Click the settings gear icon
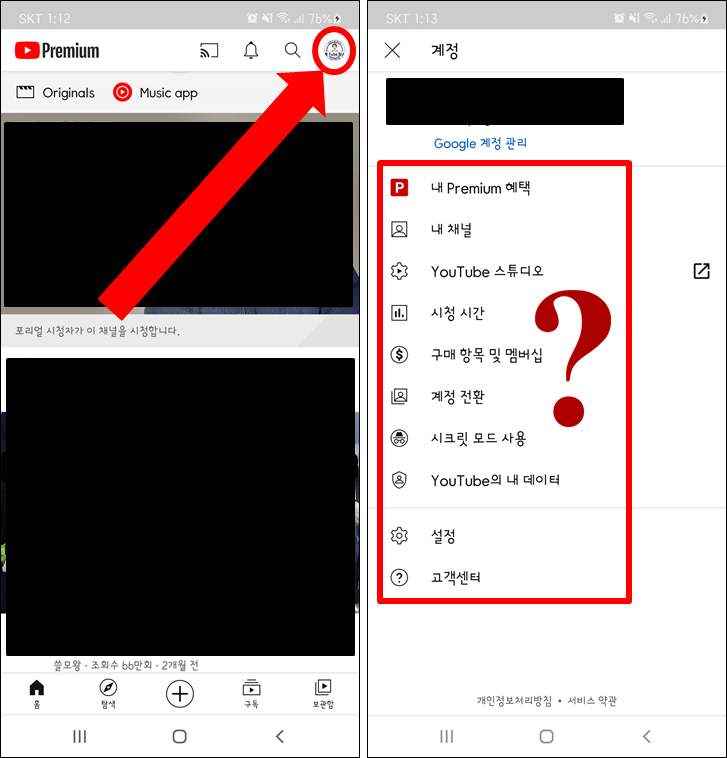The height and width of the screenshot is (758, 727). pos(399,536)
